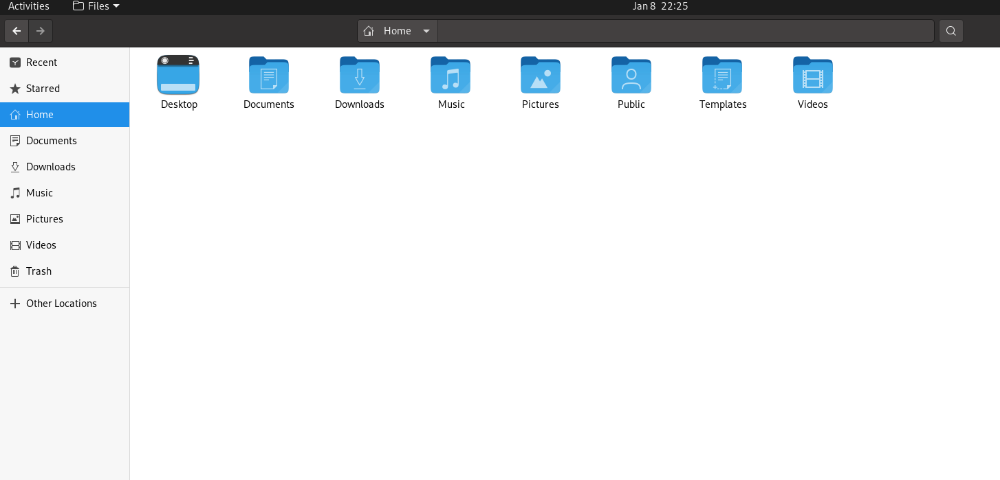Click the search magnifier button

click(951, 31)
